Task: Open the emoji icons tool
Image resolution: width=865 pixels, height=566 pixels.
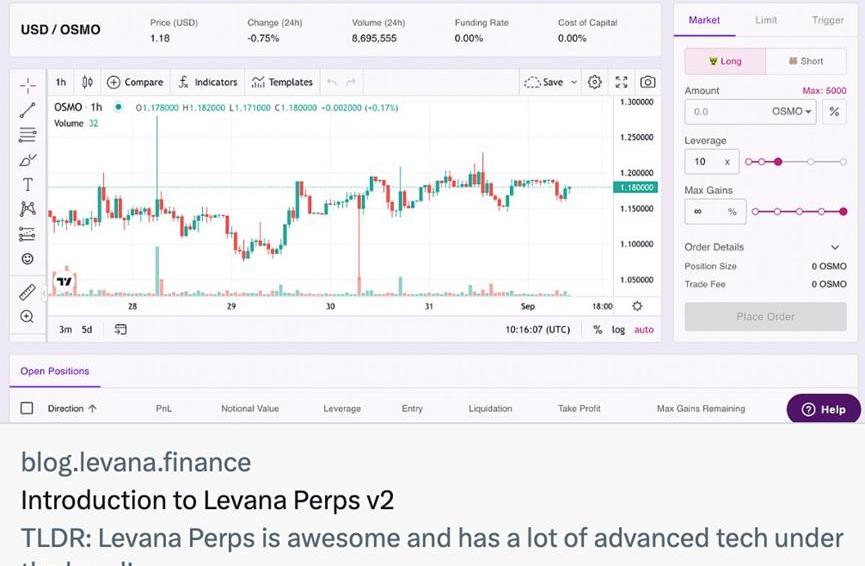Action: [27, 258]
